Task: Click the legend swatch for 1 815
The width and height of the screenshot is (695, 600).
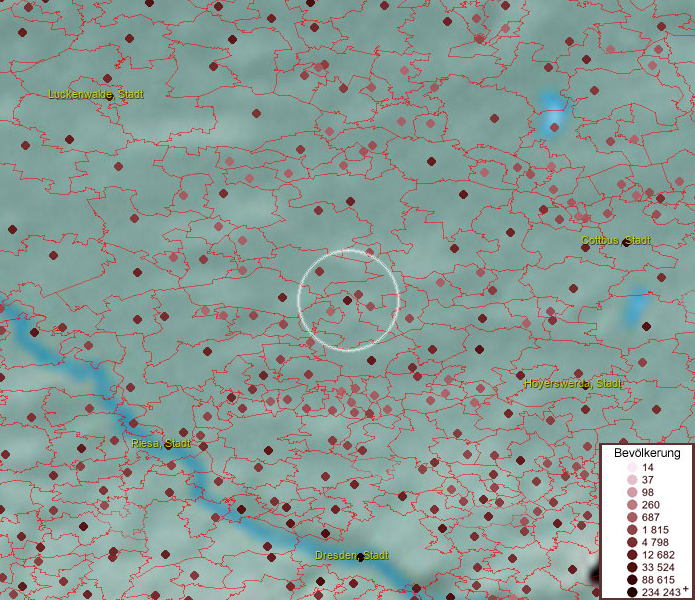Action: click(632, 530)
